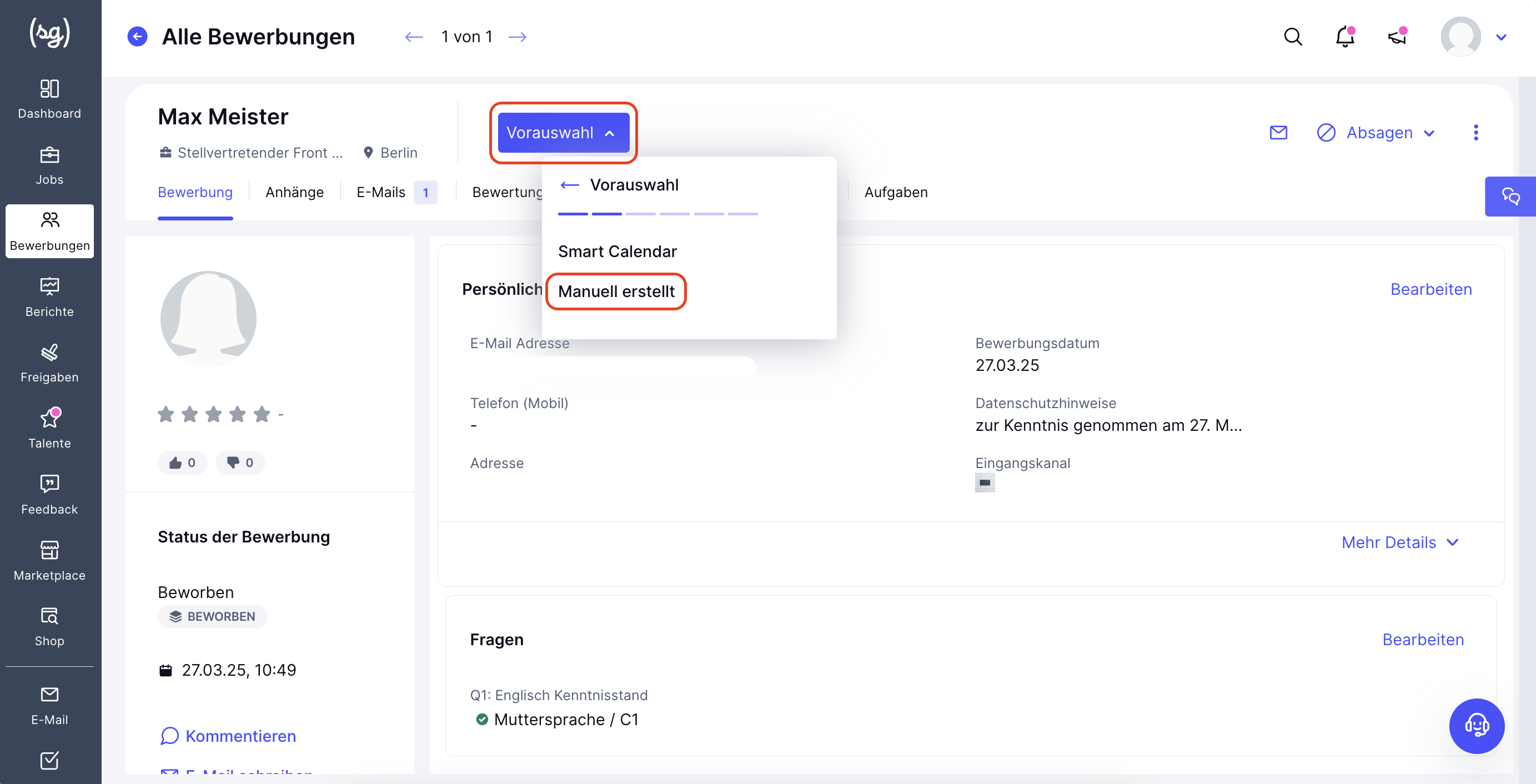Open the three-dot more options menu
The width and height of the screenshot is (1536, 784).
point(1475,132)
